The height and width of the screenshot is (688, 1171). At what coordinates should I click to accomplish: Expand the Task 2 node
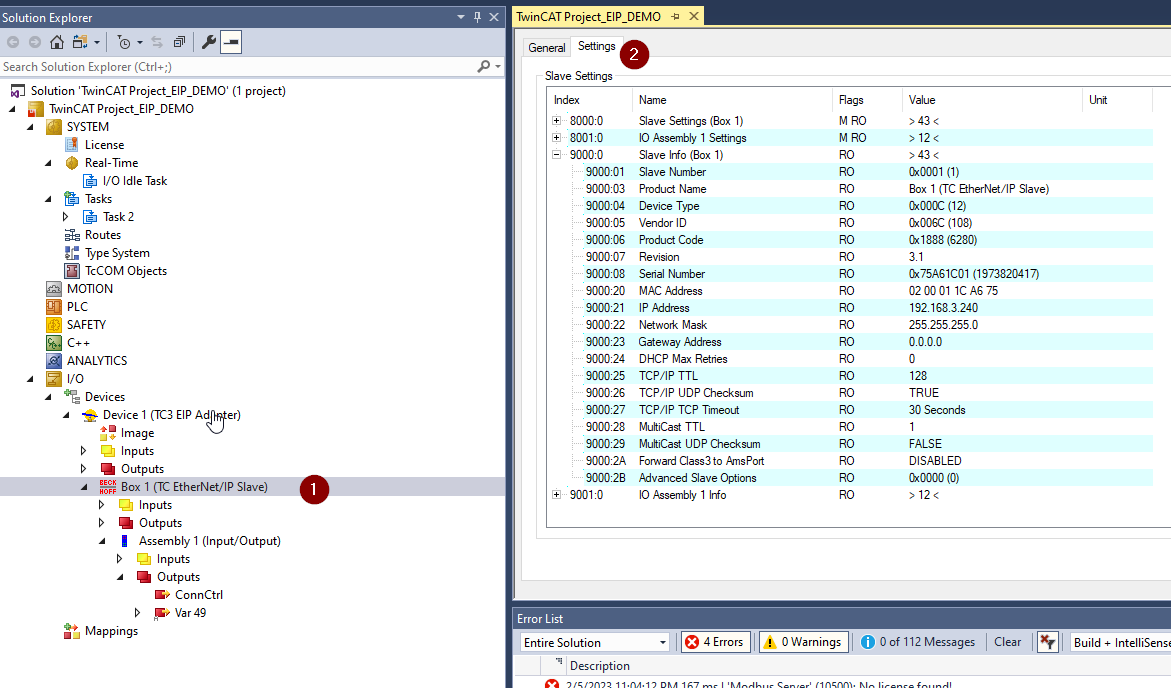click(66, 217)
